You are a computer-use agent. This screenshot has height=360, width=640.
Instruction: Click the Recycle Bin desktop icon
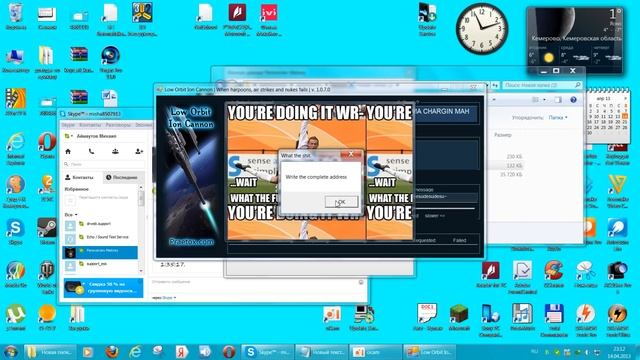click(16, 17)
